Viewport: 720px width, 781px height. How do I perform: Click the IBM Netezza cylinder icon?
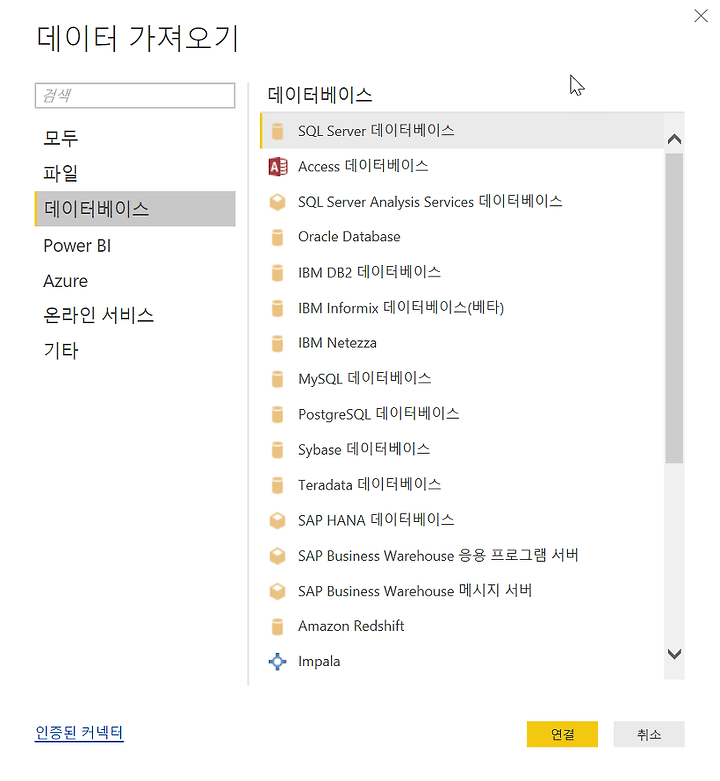coord(277,343)
